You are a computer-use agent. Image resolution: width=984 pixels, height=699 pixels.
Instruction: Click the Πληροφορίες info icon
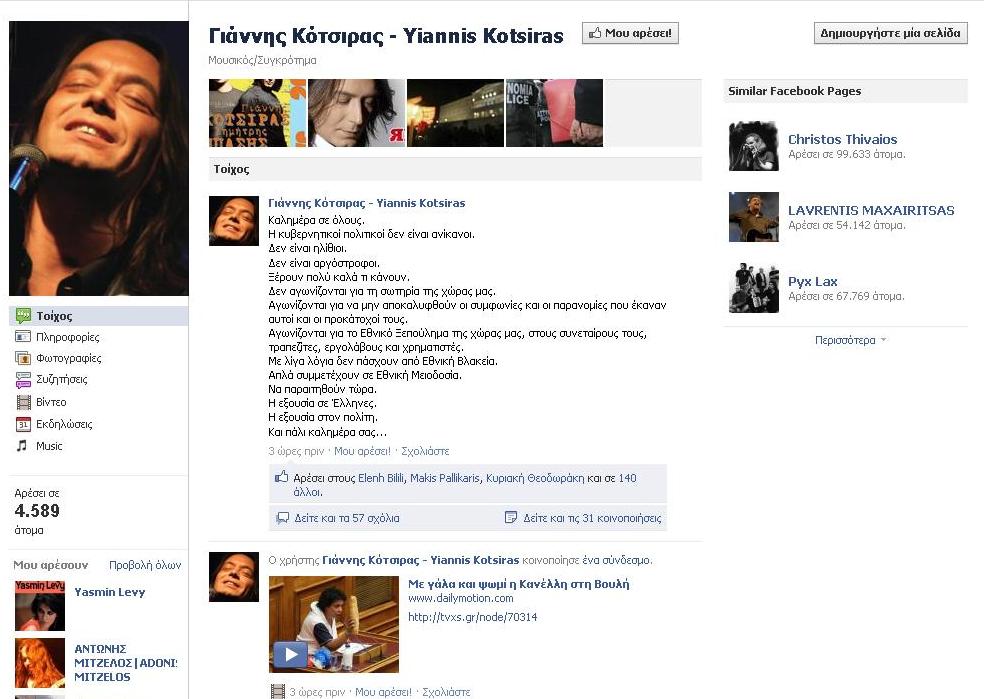tap(22, 337)
